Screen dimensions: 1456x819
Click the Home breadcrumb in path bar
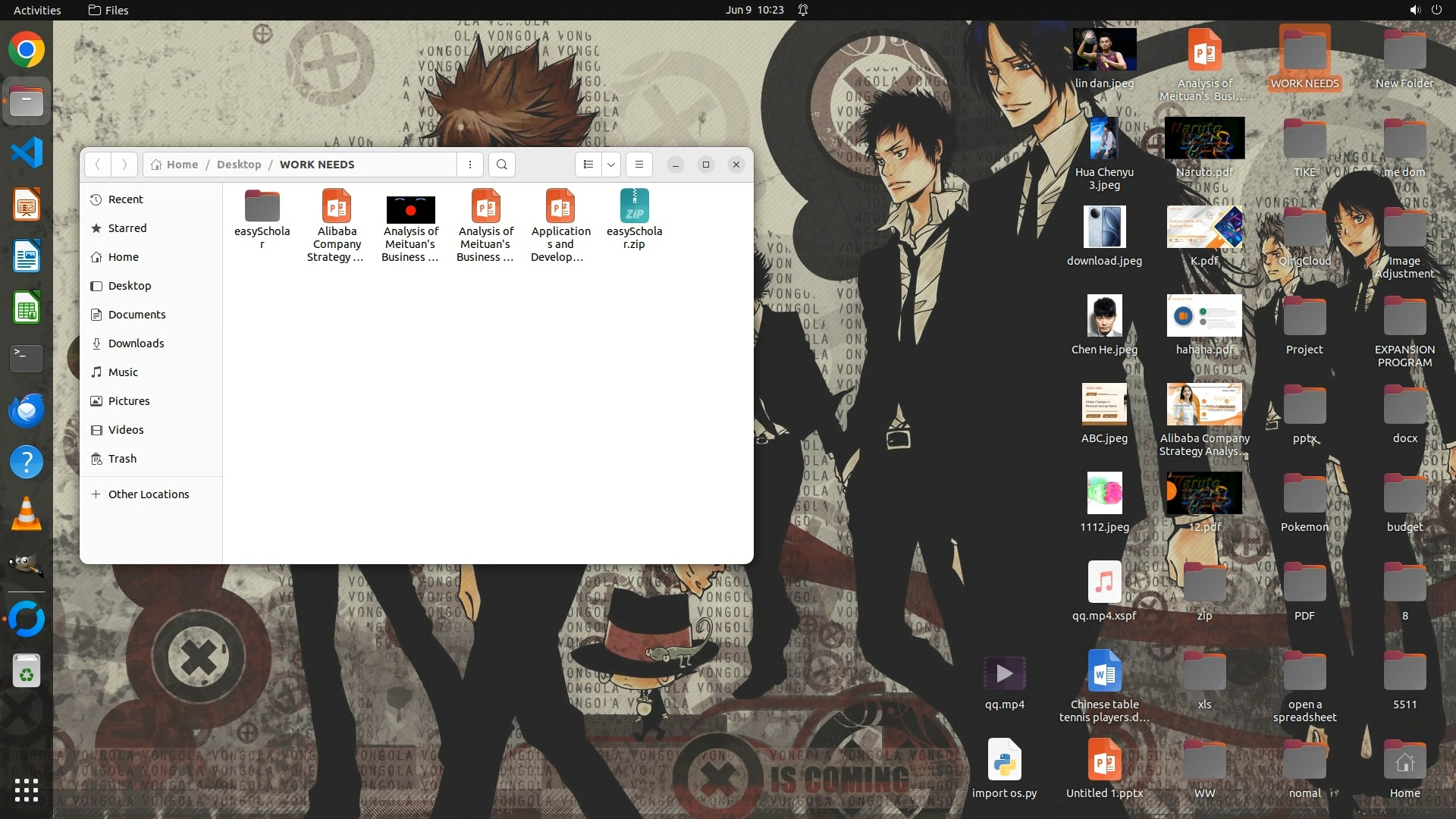[182, 165]
